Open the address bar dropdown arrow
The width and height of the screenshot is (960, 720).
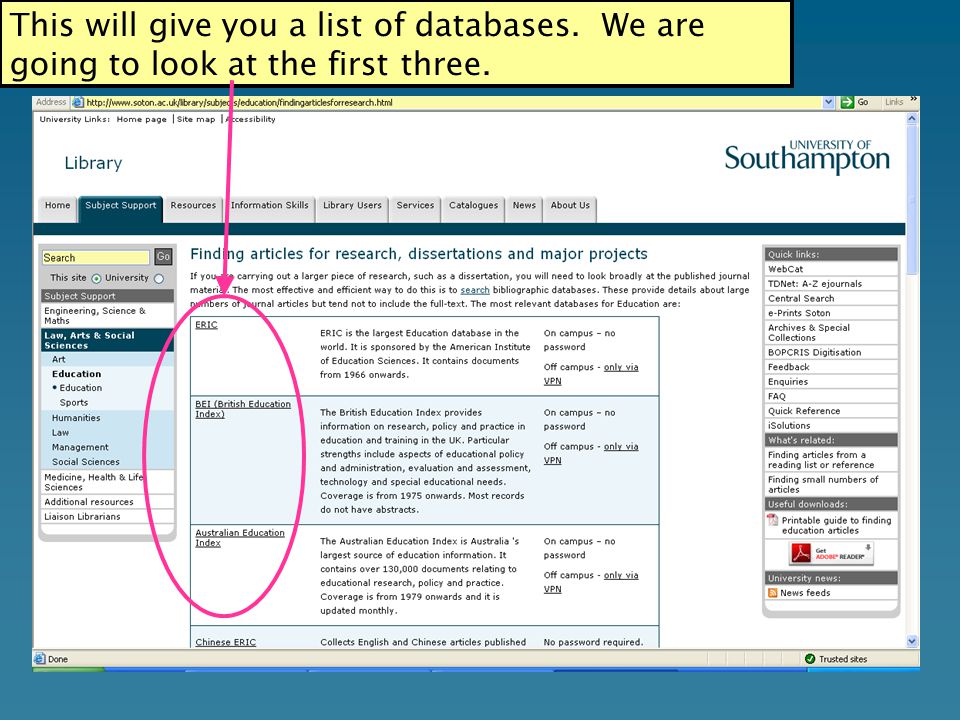click(x=828, y=102)
